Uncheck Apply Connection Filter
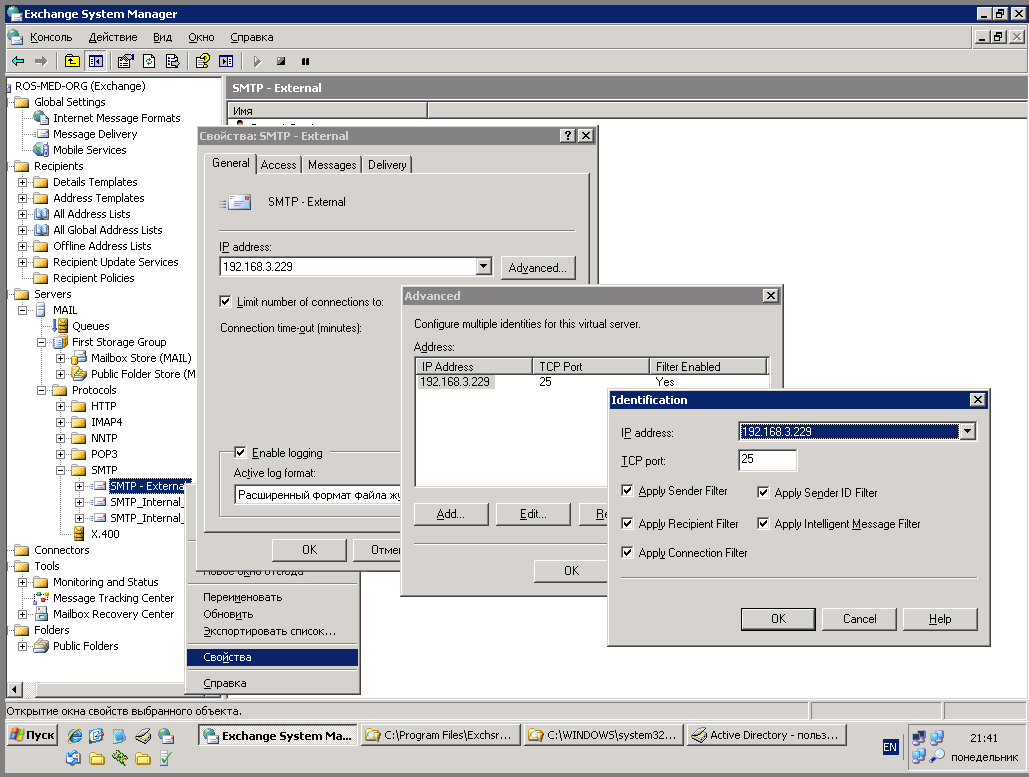The image size is (1029, 777). click(x=627, y=552)
